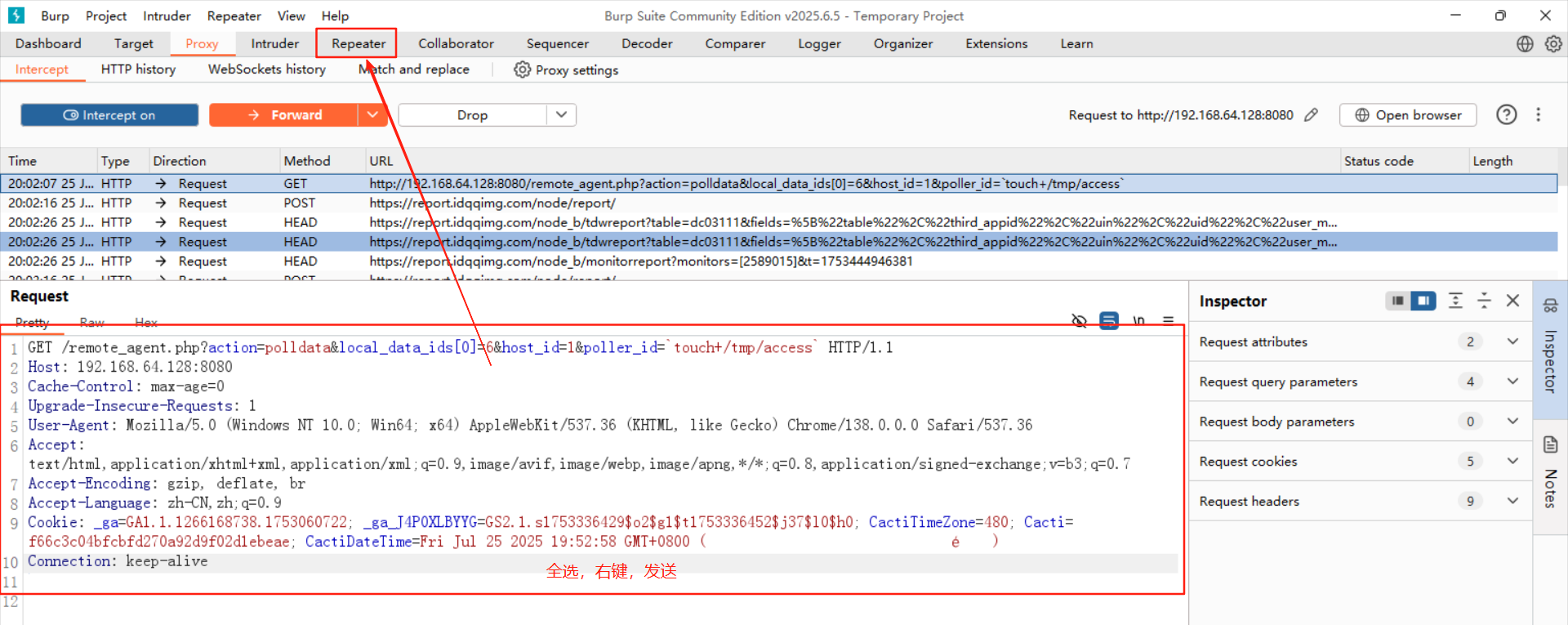Open the Intruder menu
This screenshot has width=1568, height=625.
click(167, 16)
